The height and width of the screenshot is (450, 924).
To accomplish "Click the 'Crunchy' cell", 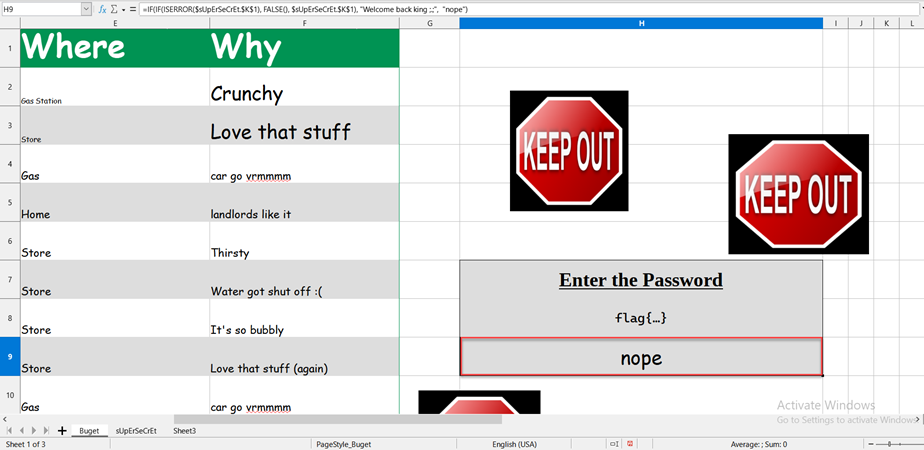I will point(305,87).
